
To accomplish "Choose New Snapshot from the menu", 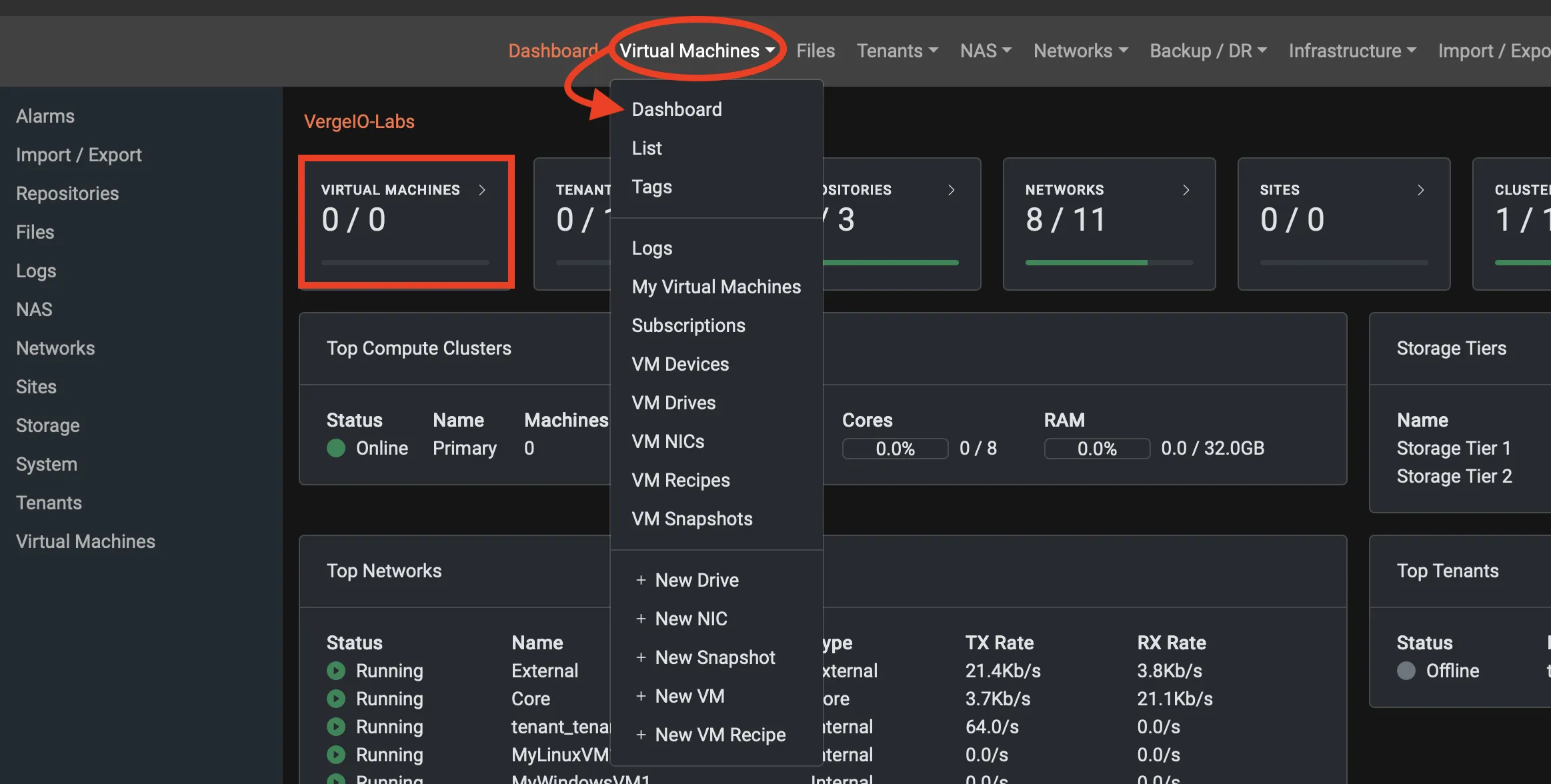I will 715,657.
